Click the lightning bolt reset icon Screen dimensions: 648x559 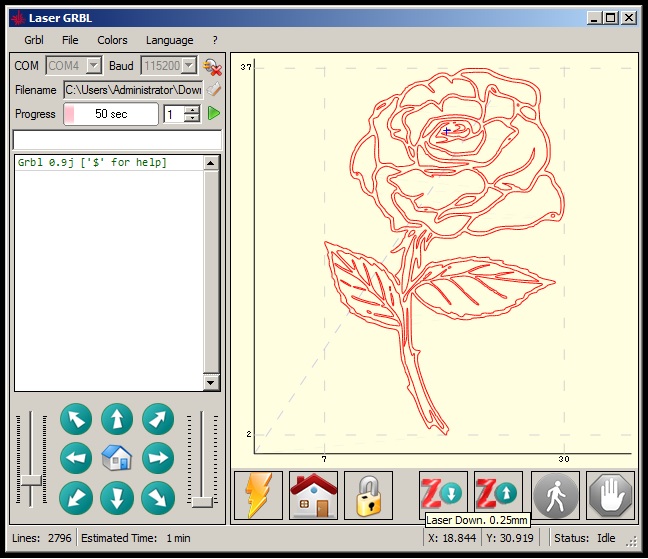tap(258, 495)
